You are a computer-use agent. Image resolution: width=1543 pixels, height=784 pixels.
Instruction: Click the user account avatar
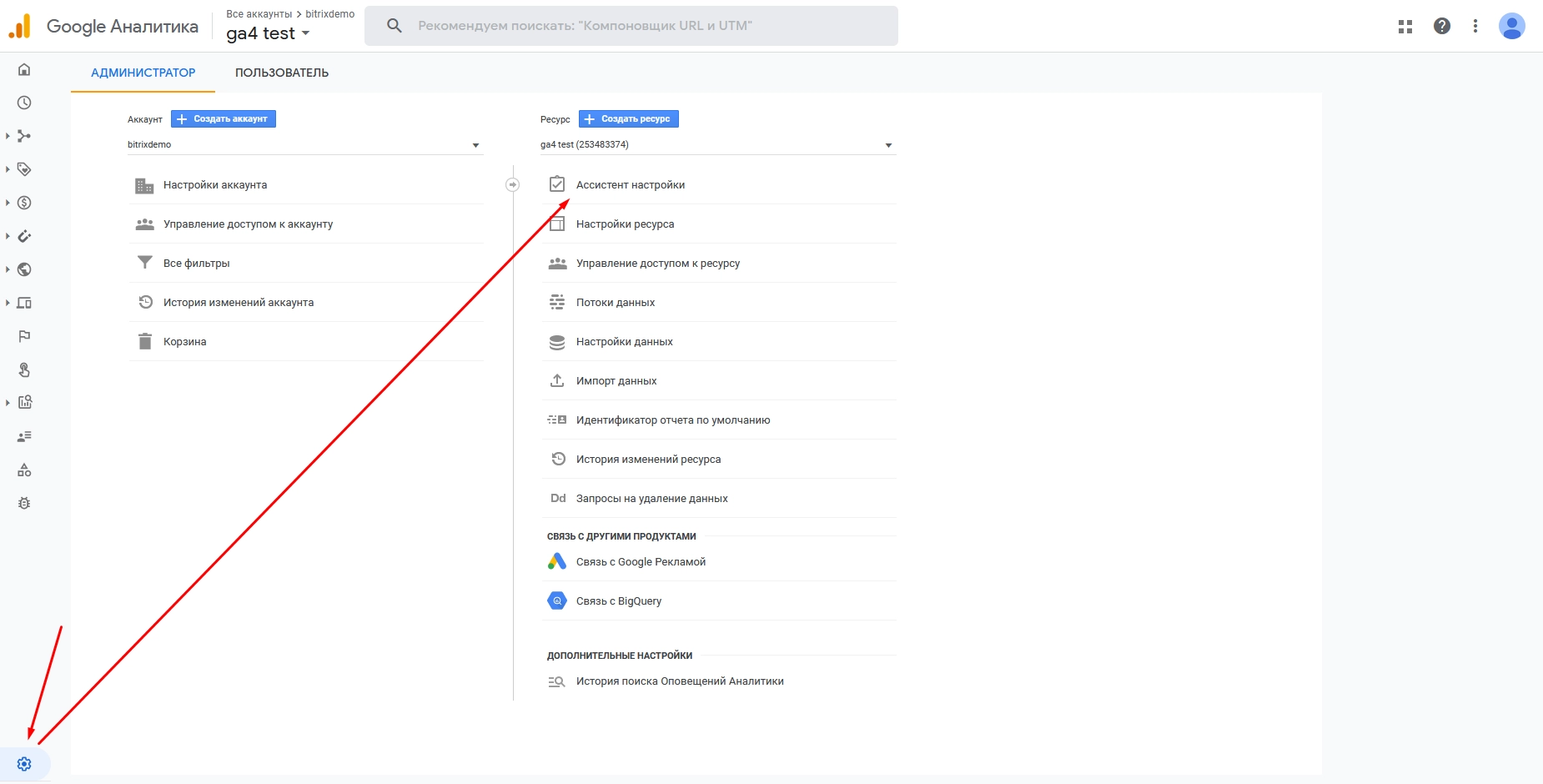coord(1512,26)
